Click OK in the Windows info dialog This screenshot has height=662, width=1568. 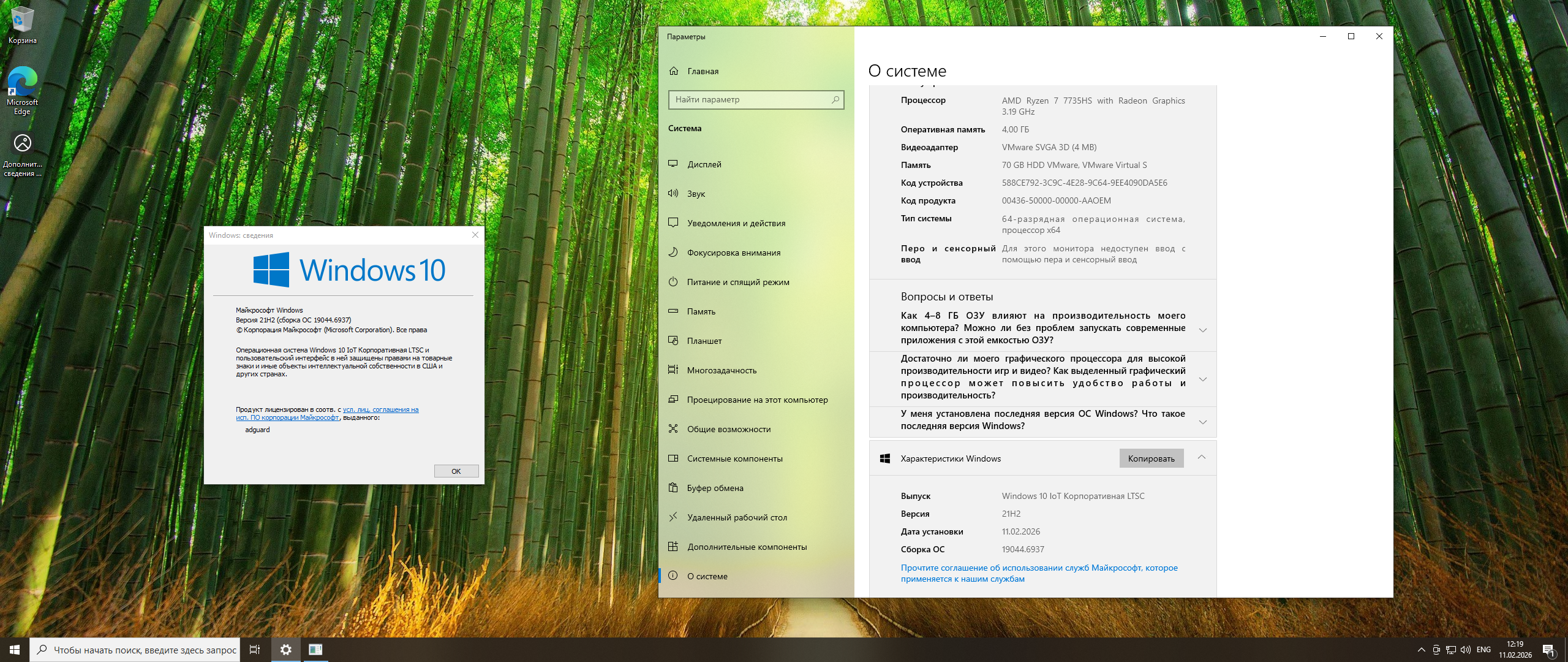[456, 471]
